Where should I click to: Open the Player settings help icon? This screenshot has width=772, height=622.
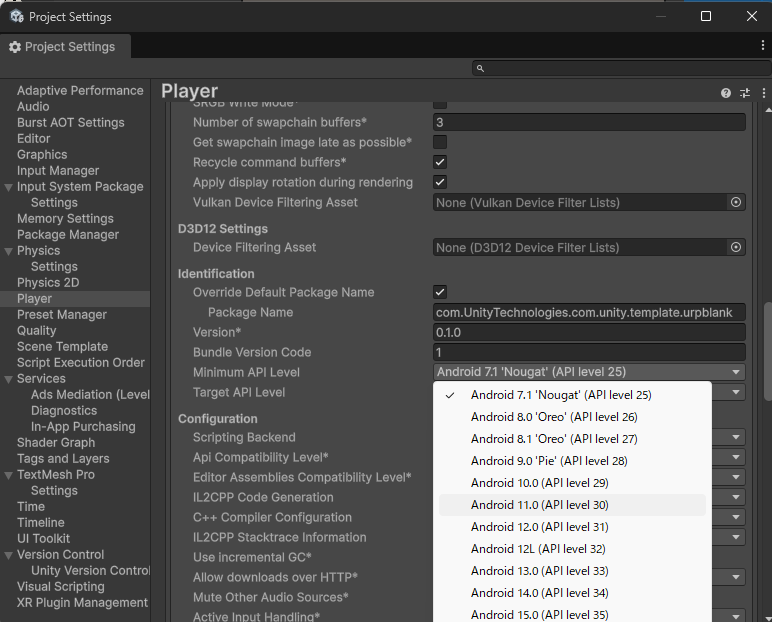(726, 92)
